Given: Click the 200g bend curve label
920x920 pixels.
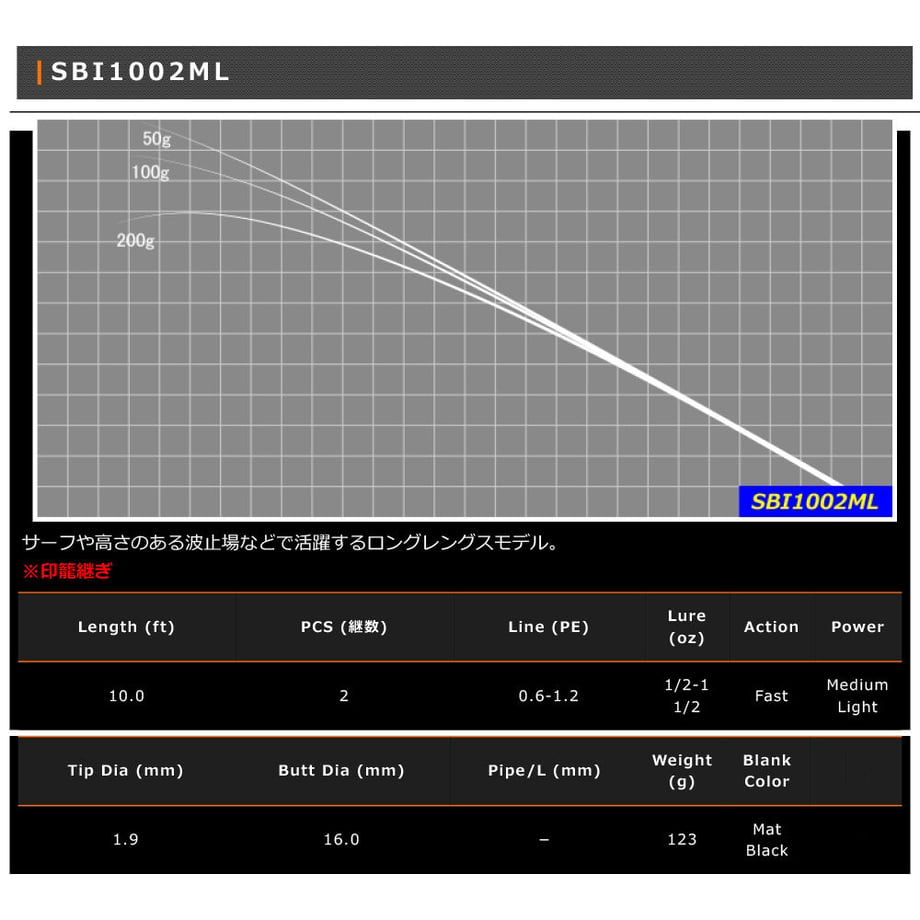Looking at the screenshot, I should 136,241.
